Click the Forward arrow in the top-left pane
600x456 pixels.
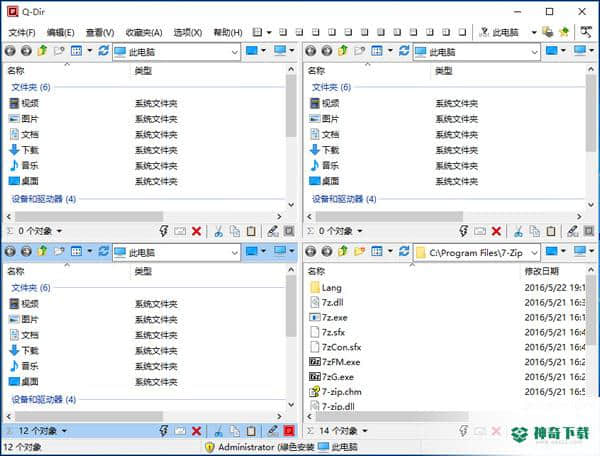click(x=26, y=51)
